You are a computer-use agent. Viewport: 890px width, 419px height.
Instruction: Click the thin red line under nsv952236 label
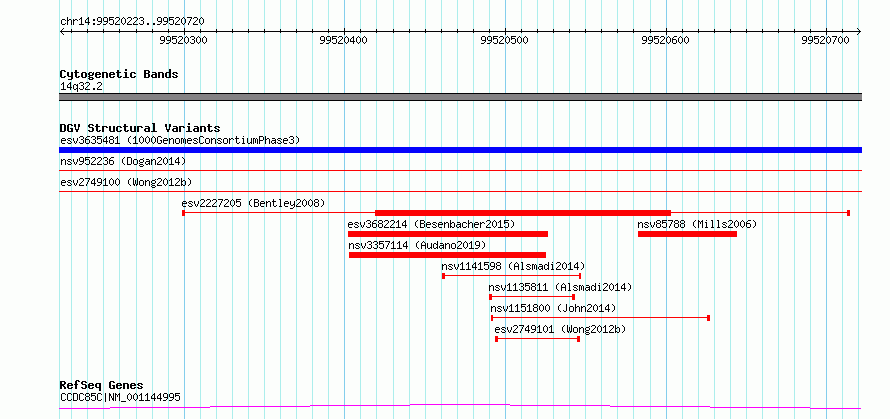(460, 170)
